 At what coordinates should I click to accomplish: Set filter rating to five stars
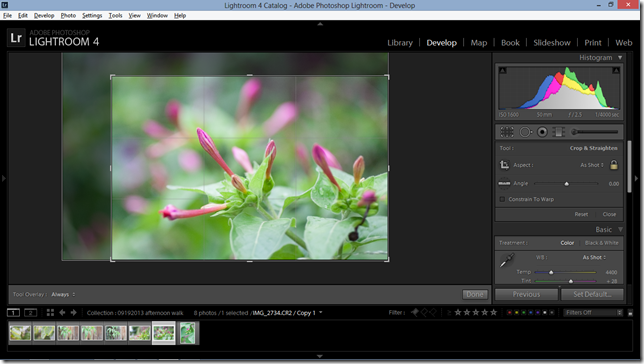click(x=493, y=313)
